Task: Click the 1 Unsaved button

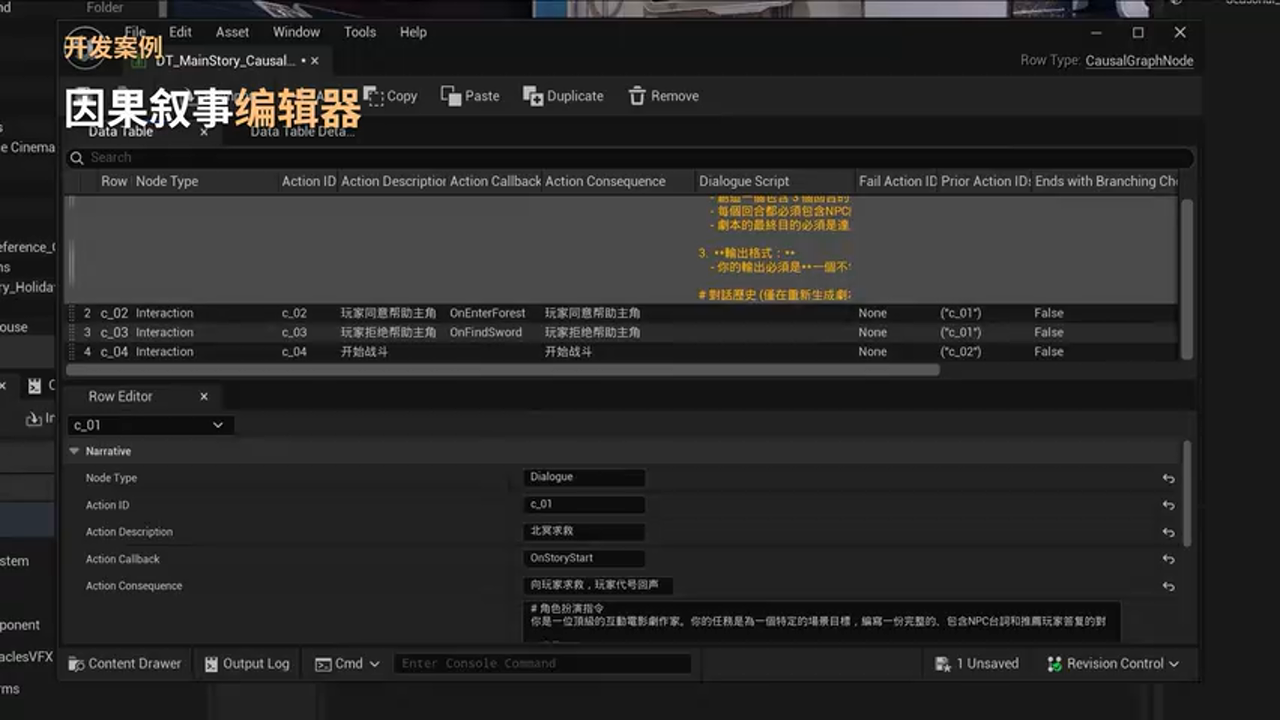Action: pyautogui.click(x=976, y=663)
